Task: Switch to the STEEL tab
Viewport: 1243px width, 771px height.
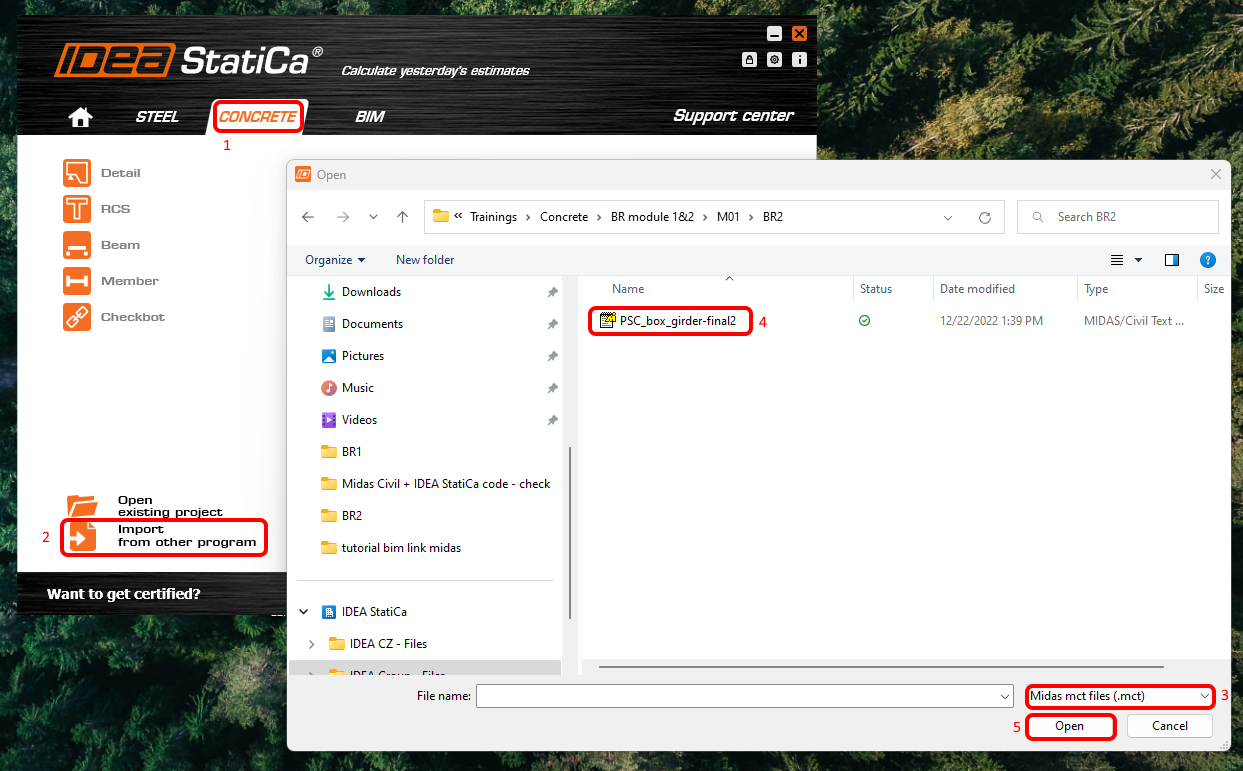Action: tap(157, 117)
